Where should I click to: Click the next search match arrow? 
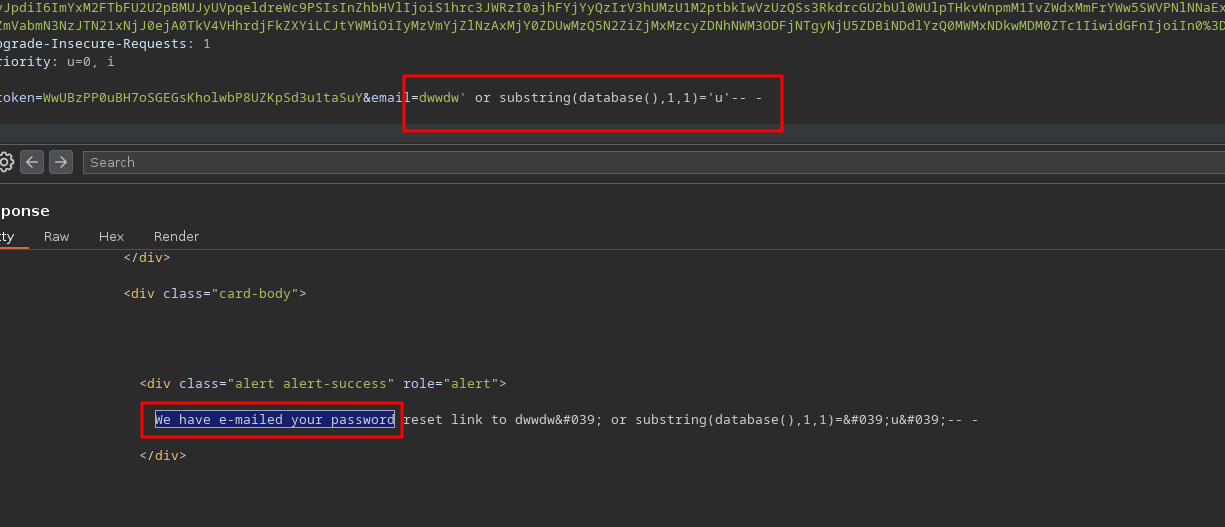coord(61,162)
